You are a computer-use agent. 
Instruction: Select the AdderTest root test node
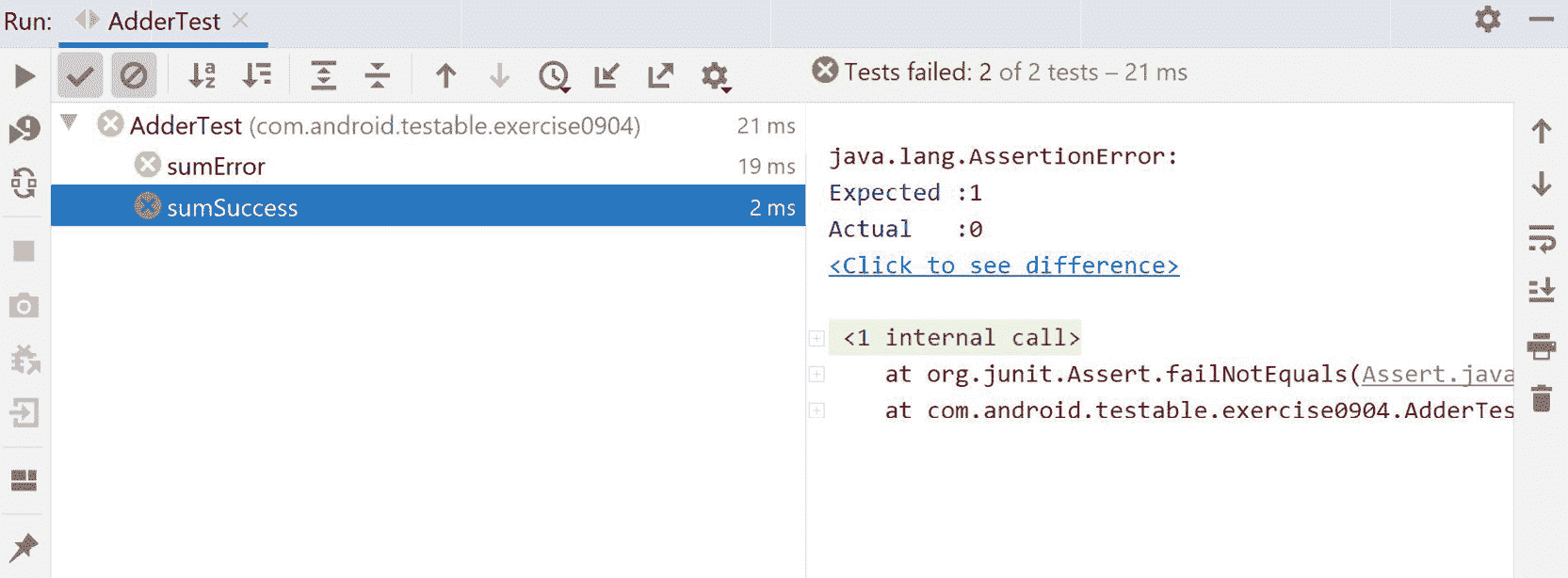tap(428, 125)
